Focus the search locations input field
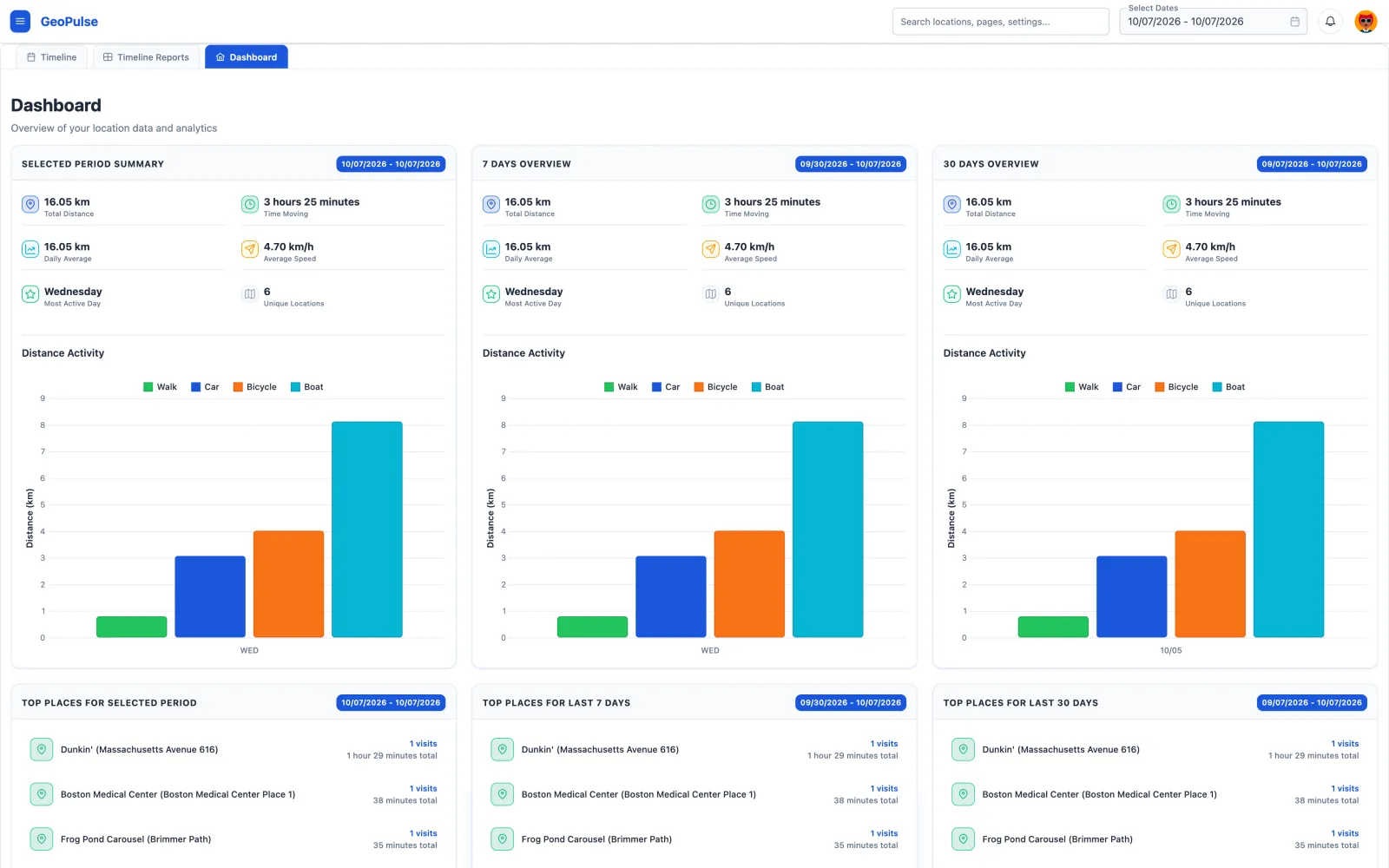 [x=1000, y=22]
